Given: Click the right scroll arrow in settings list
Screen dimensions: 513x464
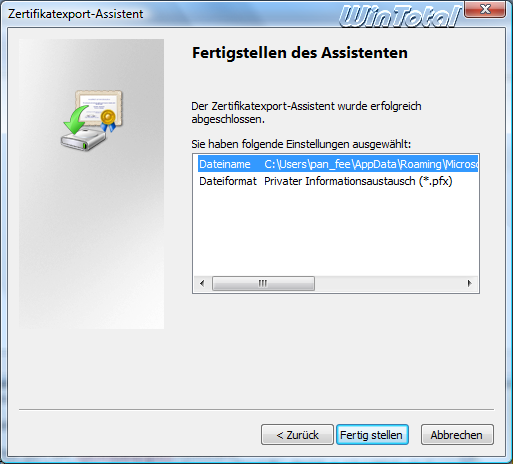Looking at the screenshot, I should 469,284.
